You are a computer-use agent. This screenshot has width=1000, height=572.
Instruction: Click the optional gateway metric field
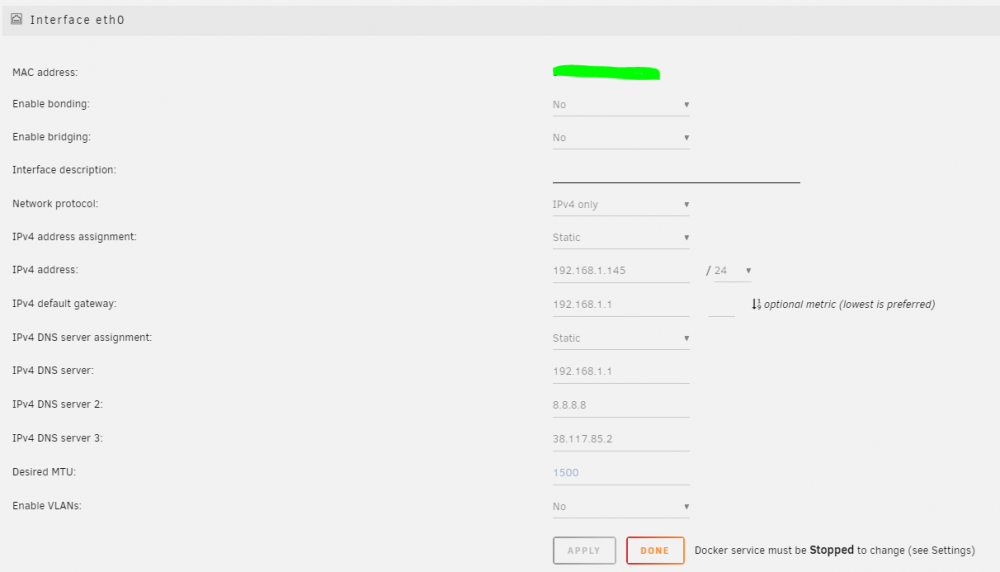coord(721,305)
